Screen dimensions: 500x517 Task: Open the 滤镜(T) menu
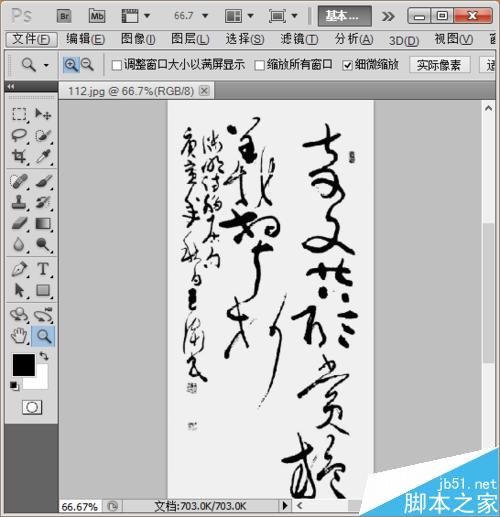(299, 39)
